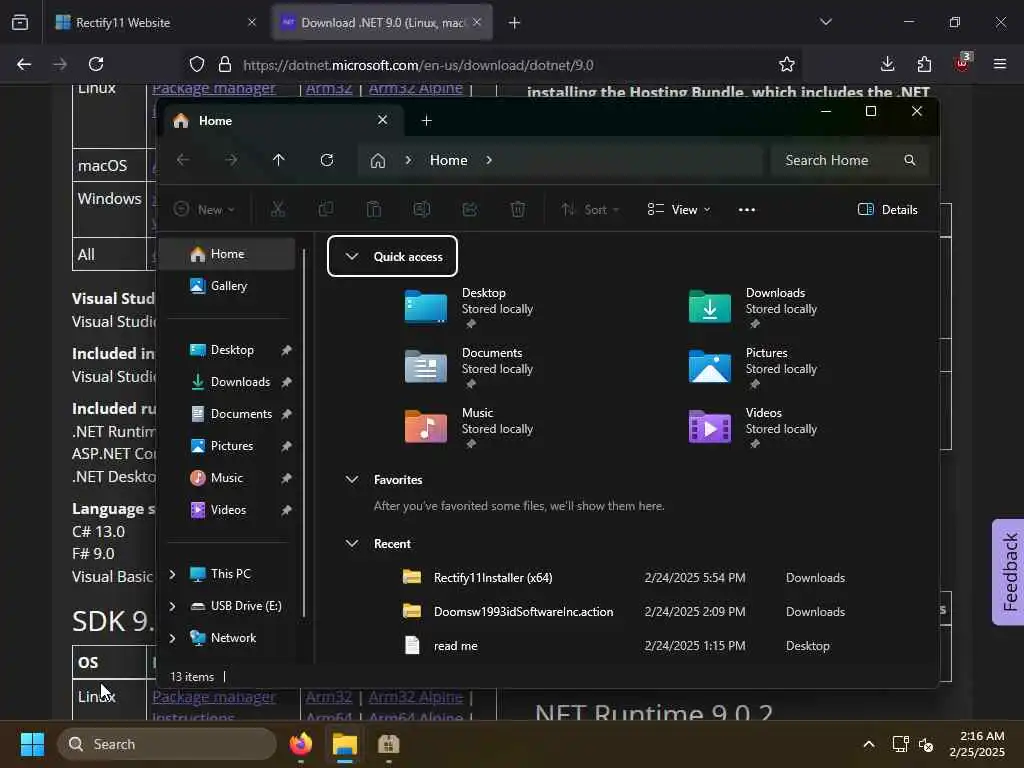This screenshot has width=1024, height=768.
Task: Open the Windows Start menu
Action: (32, 744)
